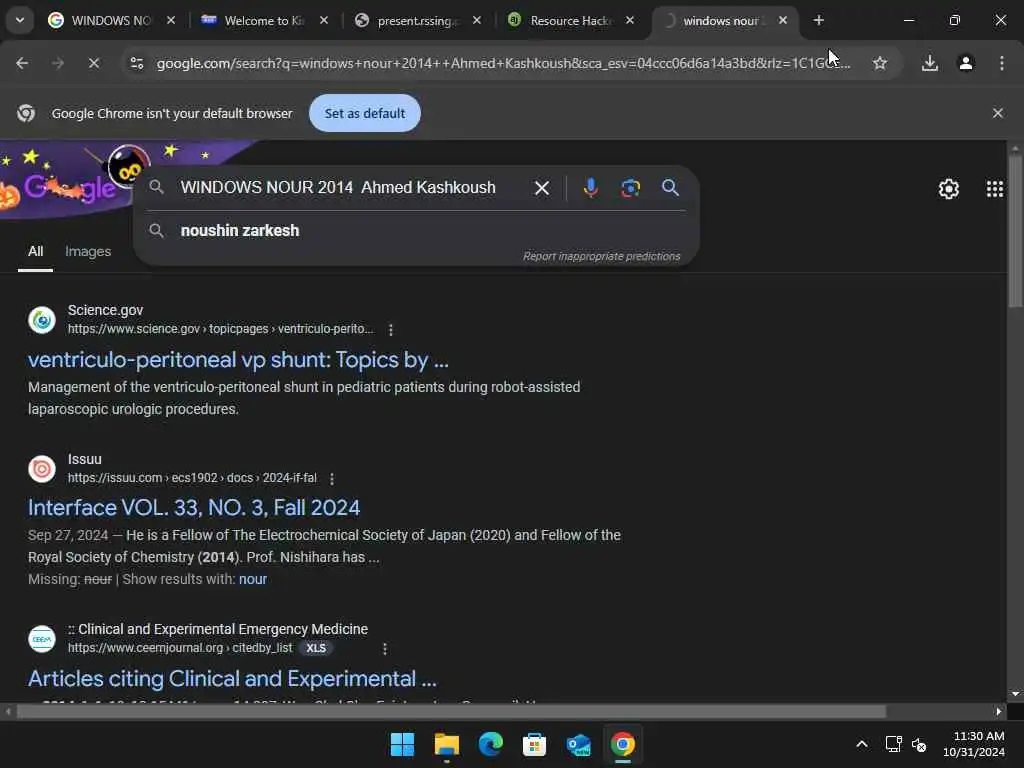This screenshot has height=768, width=1024.
Task: Click the horizontal scrollbar thumb
Action: [451, 711]
